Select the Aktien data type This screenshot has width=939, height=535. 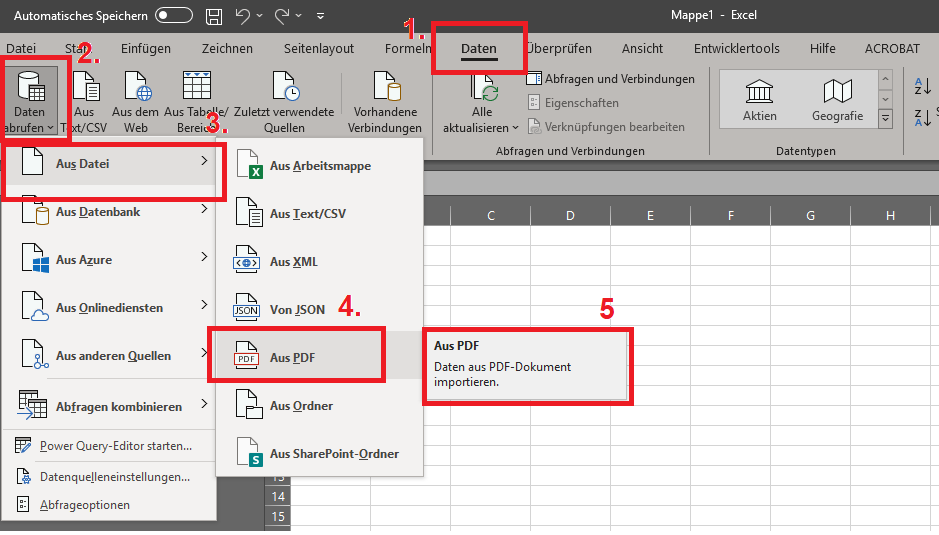coord(759,100)
